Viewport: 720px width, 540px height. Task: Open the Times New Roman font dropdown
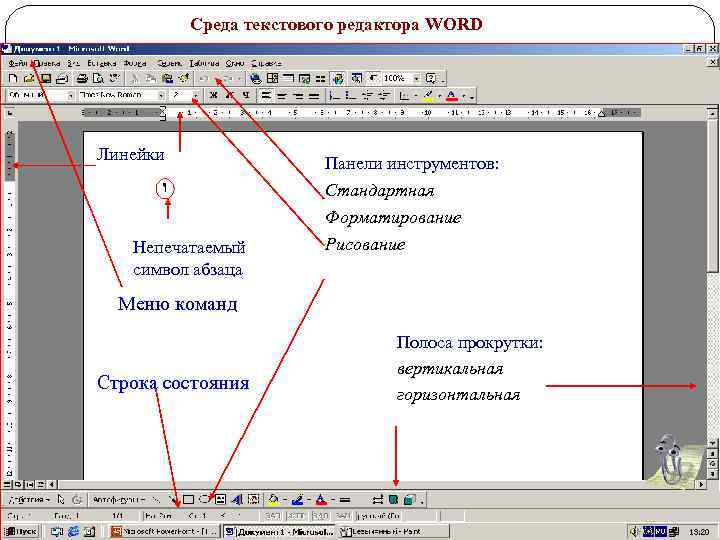(161, 96)
